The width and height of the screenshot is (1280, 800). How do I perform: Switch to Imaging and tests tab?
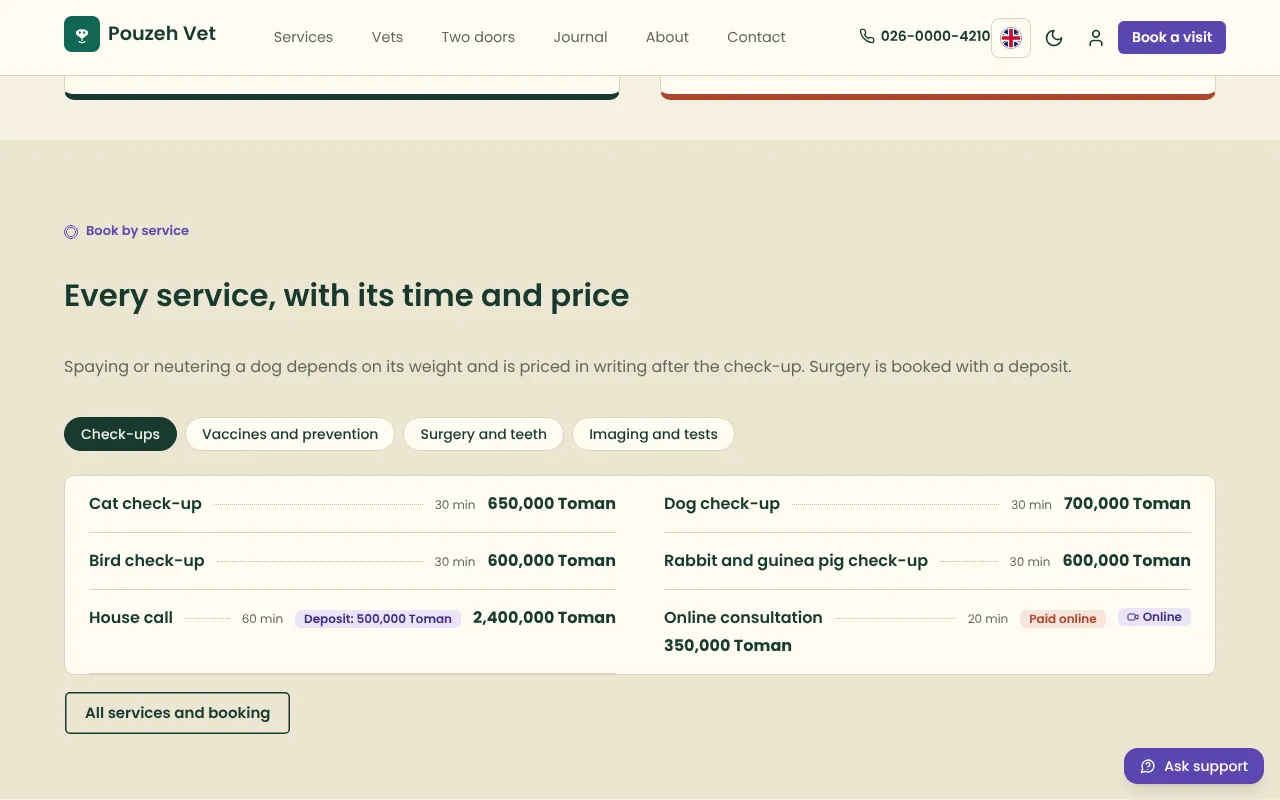point(653,434)
